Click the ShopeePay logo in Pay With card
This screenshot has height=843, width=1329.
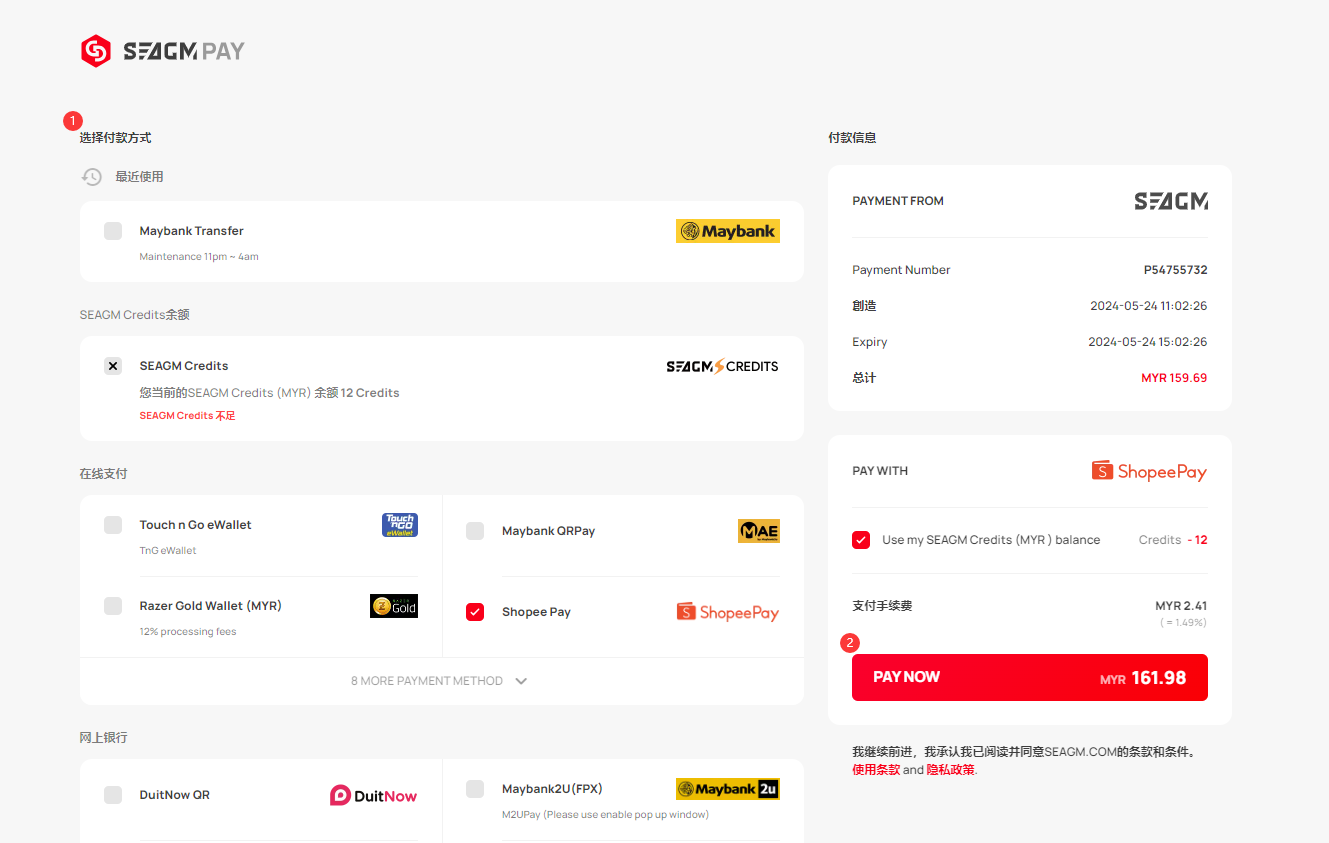[1149, 471]
